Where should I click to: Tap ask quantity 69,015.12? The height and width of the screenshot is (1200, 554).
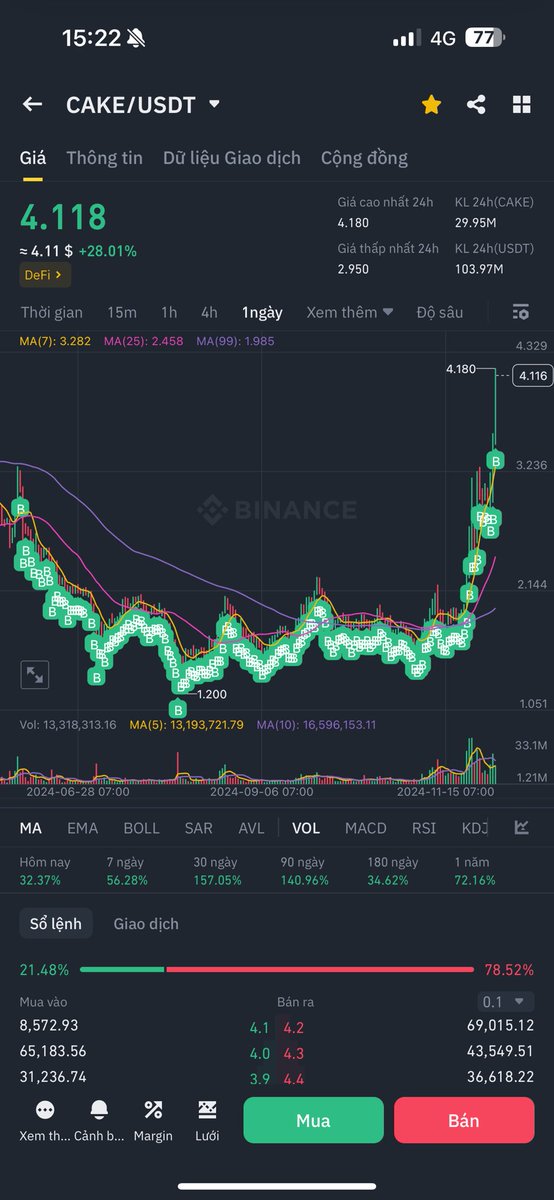500,1025
